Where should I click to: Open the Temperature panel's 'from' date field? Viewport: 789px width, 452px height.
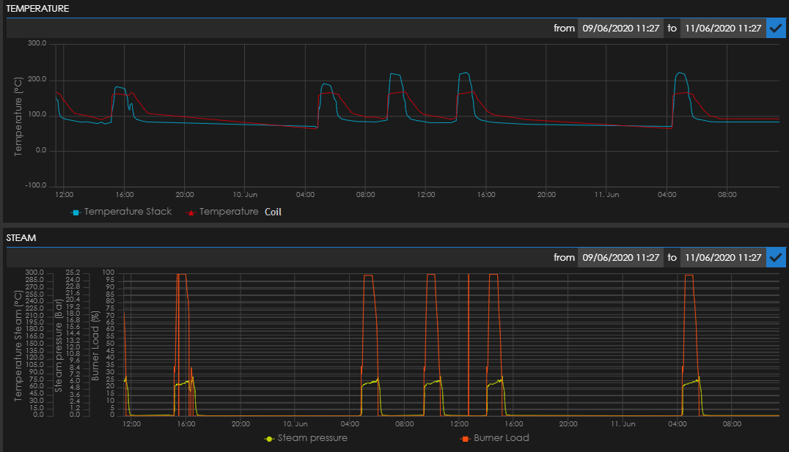(x=620, y=28)
